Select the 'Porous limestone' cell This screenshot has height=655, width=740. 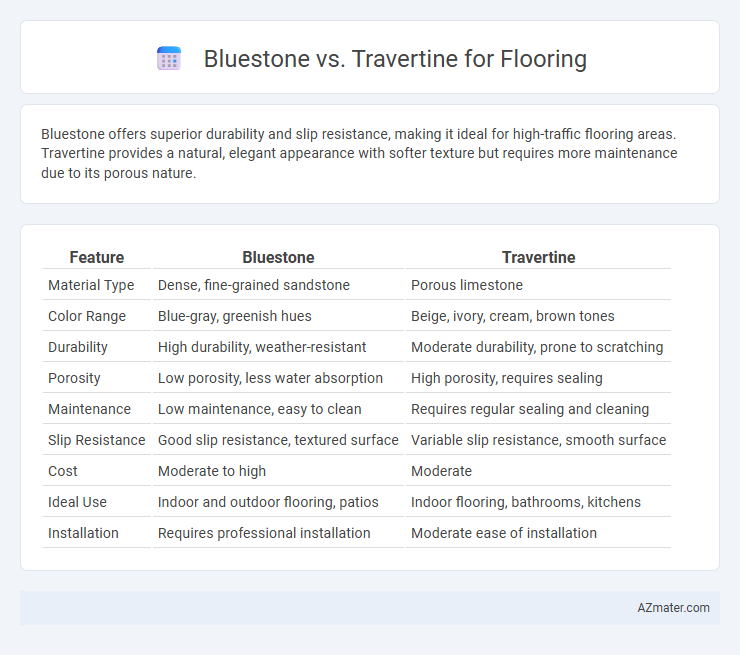(467, 285)
